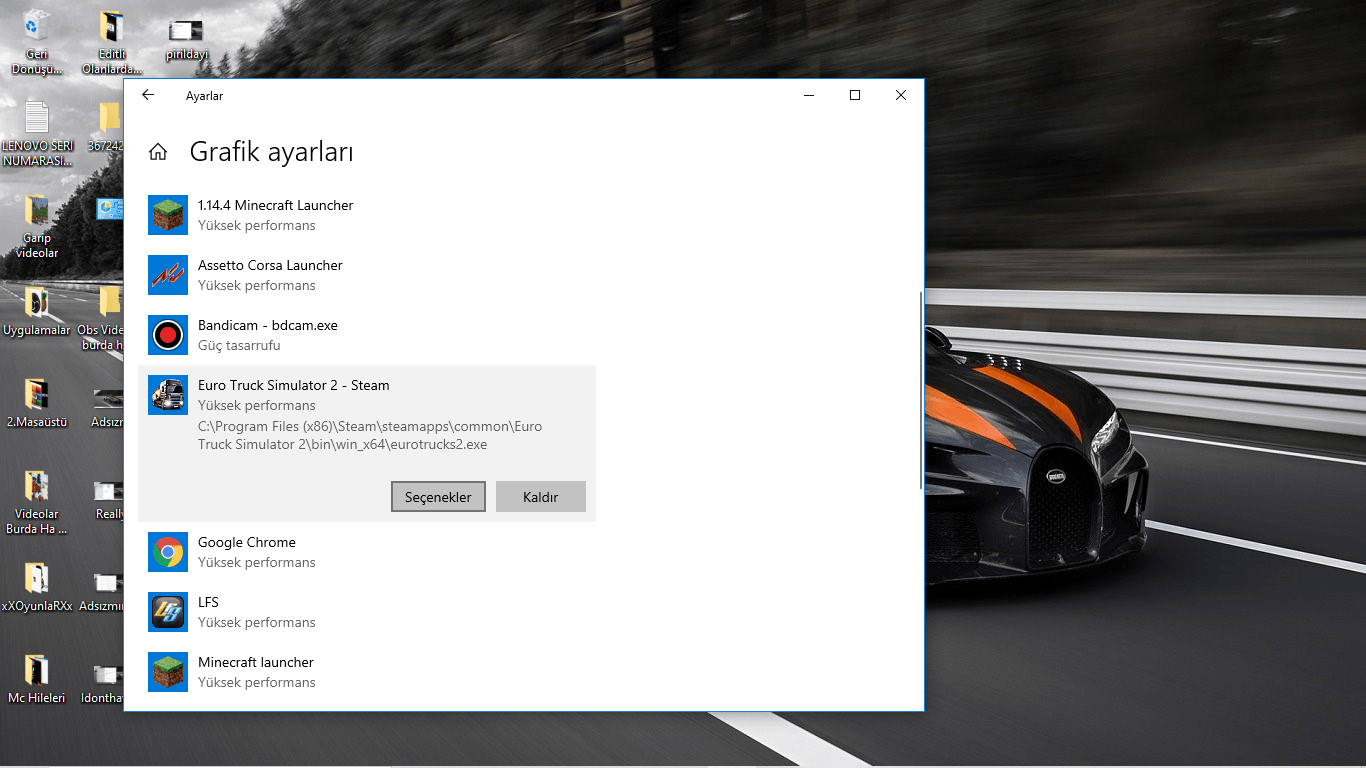Open the Settings home page icon

click(157, 152)
